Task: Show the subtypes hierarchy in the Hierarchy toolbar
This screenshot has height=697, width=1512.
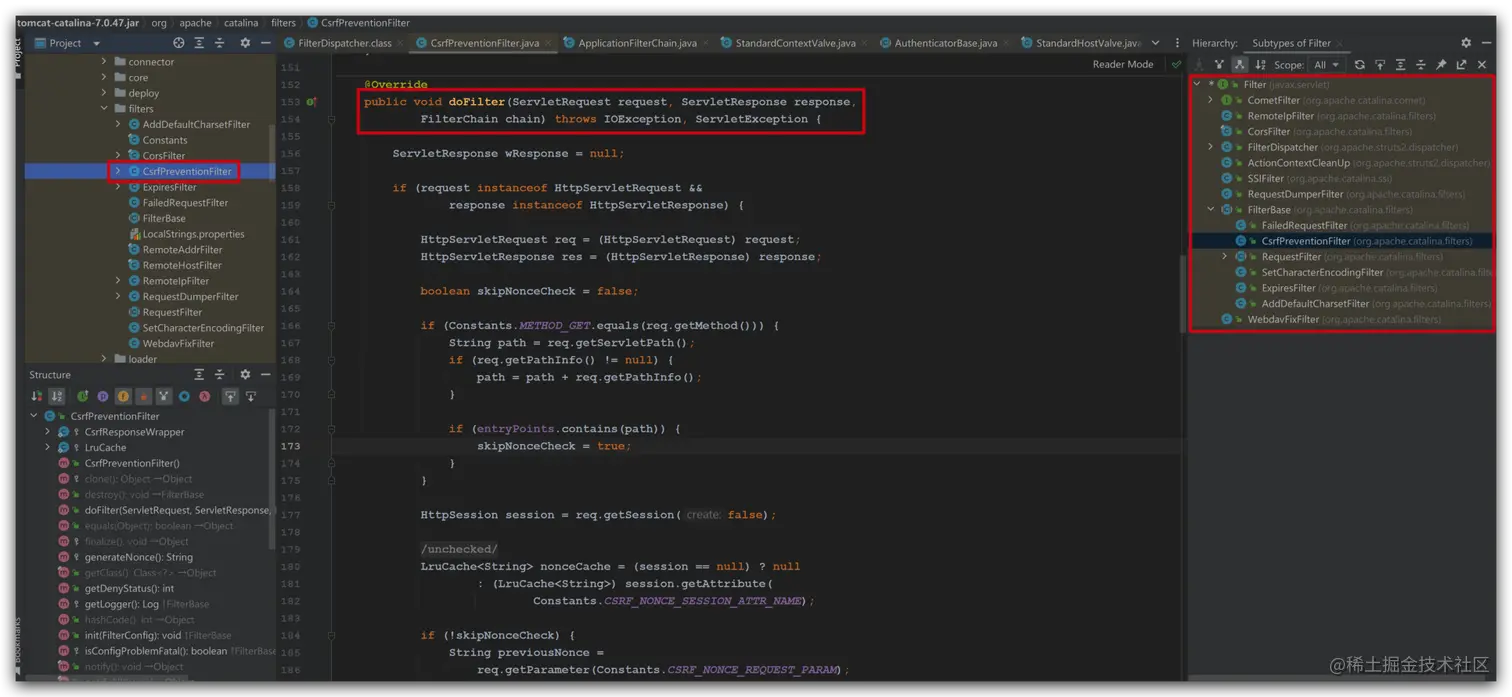Action: click(x=1240, y=65)
